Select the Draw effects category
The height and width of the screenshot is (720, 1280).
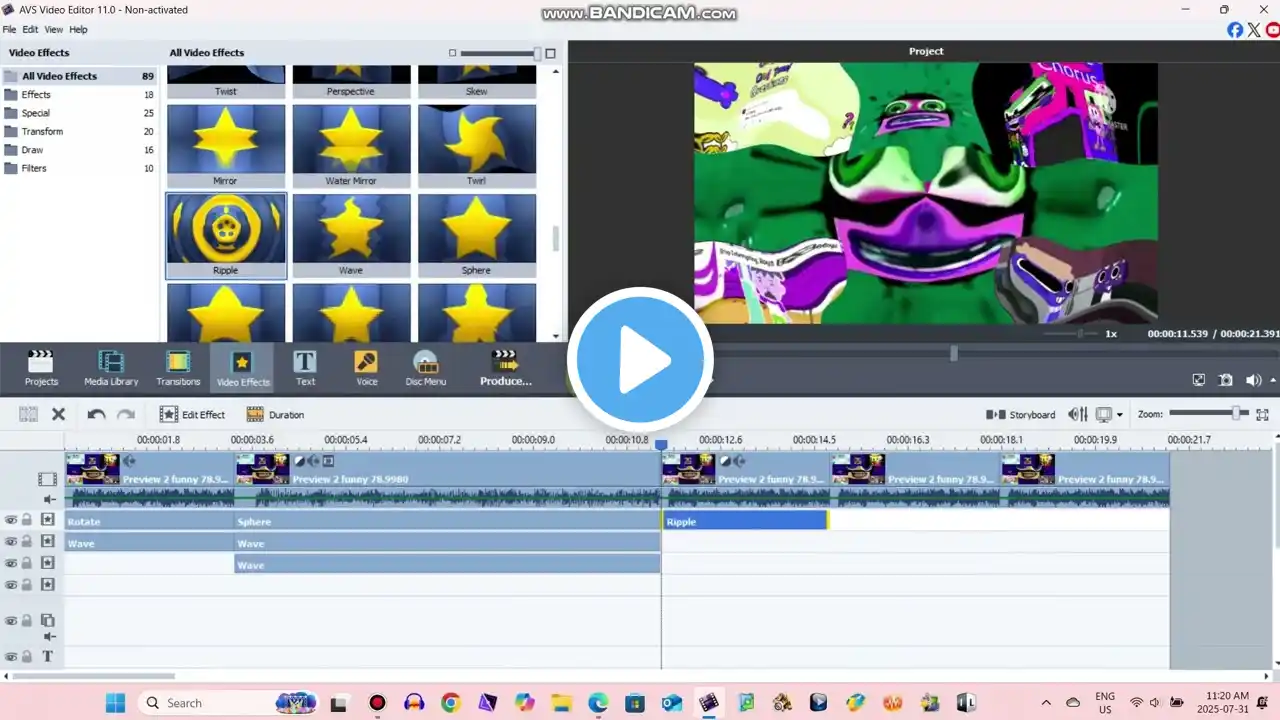[x=79, y=150]
